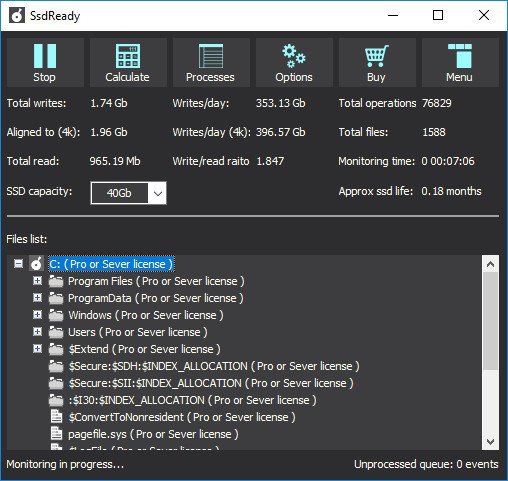Click the pagefile.sys file icon
This screenshot has height=481, width=508.
pos(56,433)
